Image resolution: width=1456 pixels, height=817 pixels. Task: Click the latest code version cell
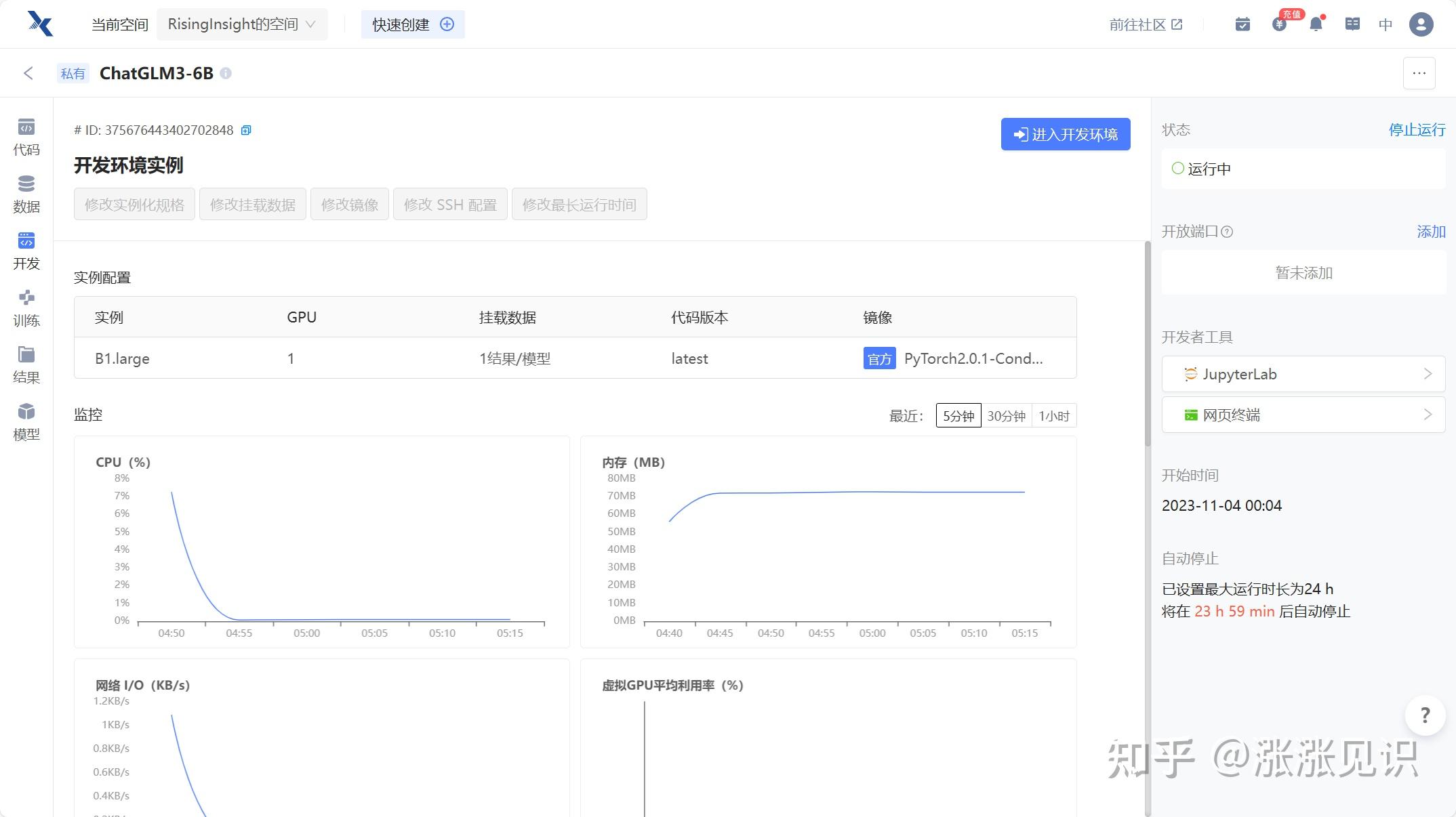pyautogui.click(x=689, y=358)
